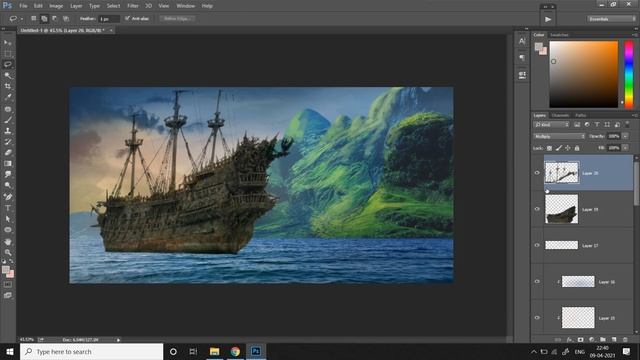640x360 pixels.
Task: Select the Zoom tool in the toolbox
Action: coord(8,253)
